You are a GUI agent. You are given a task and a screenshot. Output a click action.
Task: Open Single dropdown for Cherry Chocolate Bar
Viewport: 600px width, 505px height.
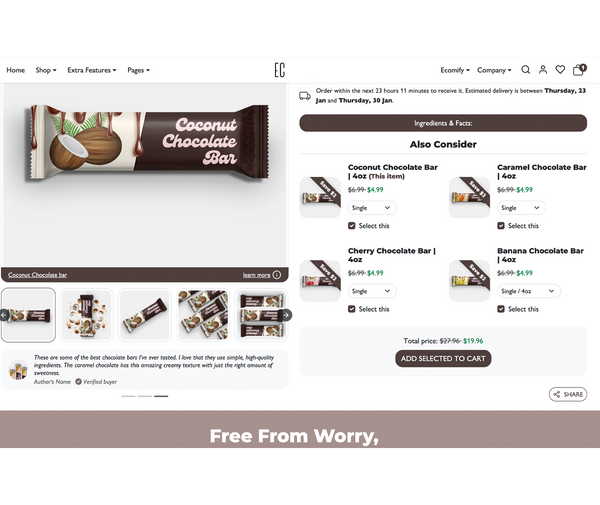tap(372, 291)
